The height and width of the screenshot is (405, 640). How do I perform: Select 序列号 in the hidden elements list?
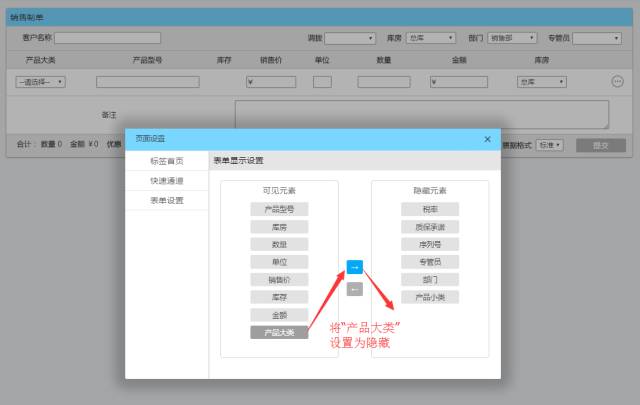tap(430, 245)
